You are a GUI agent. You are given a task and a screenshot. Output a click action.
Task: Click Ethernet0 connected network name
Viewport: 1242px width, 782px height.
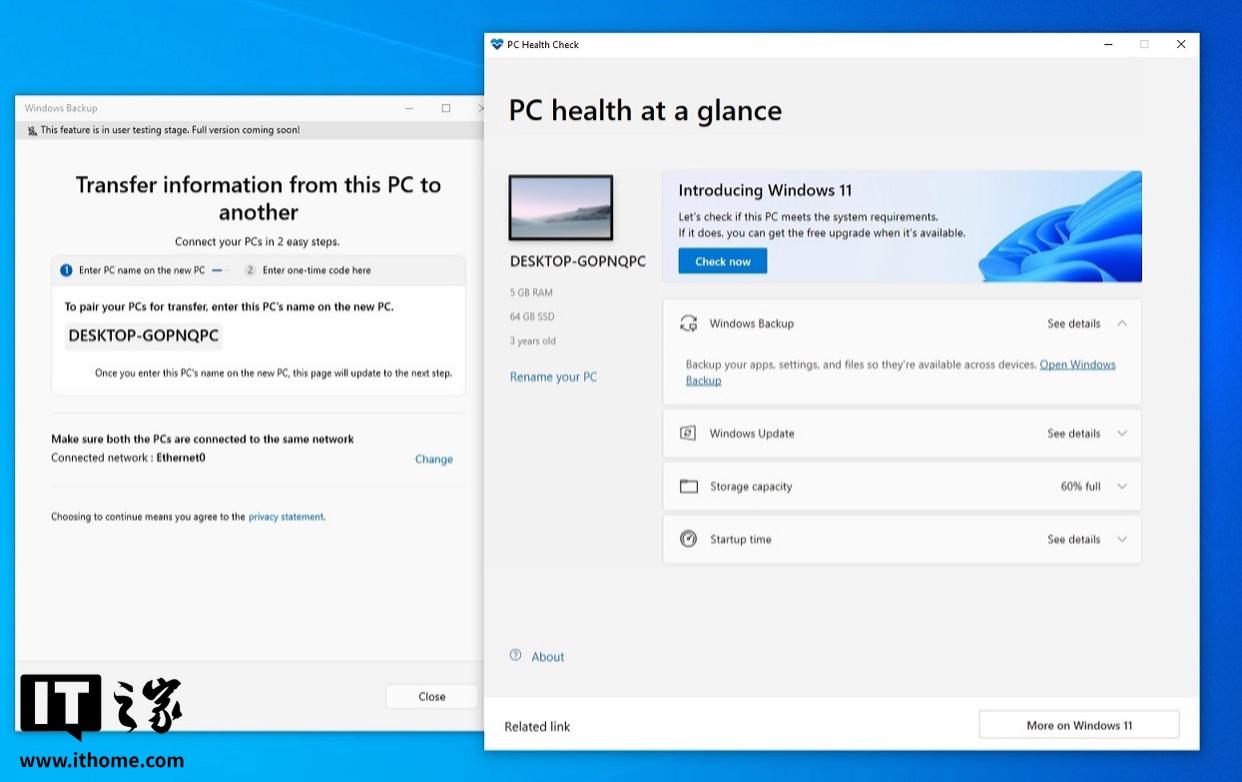tap(181, 458)
